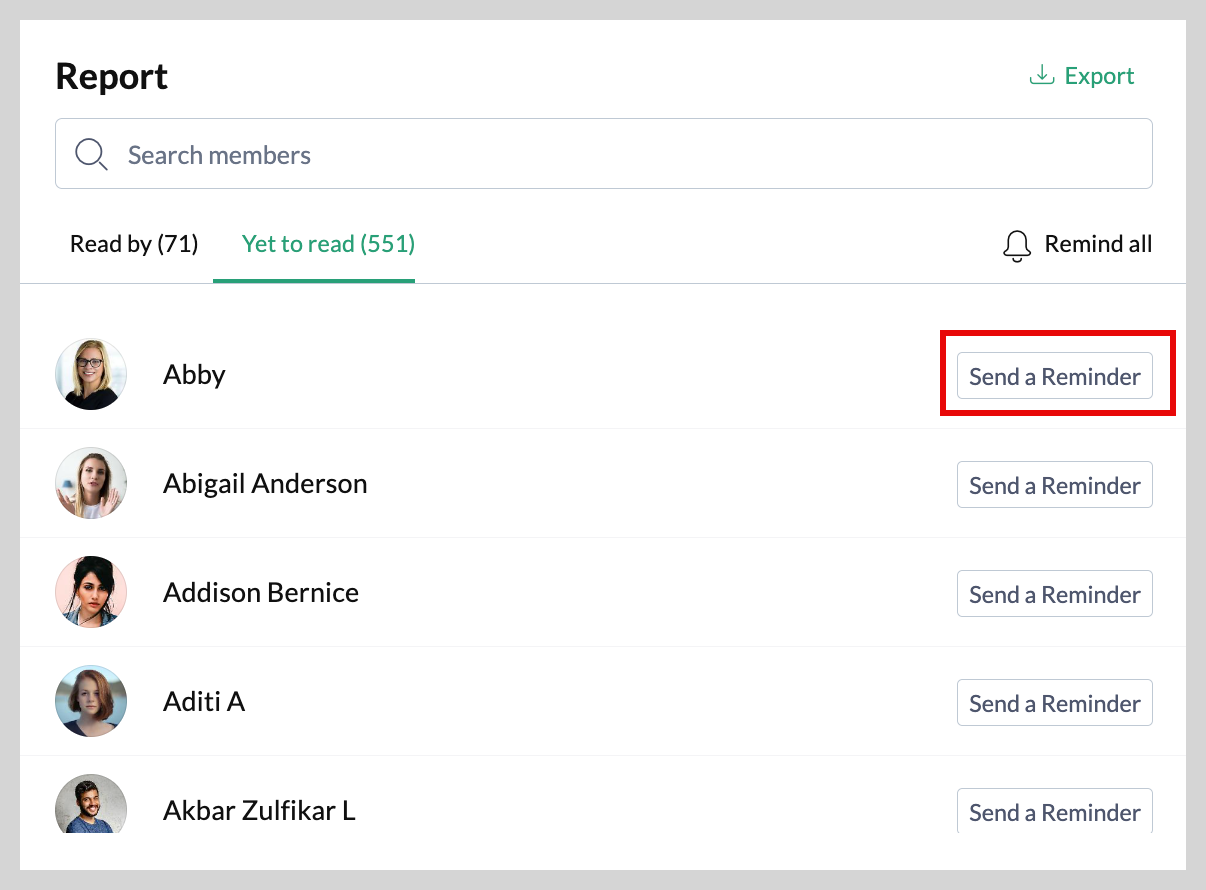This screenshot has height=890, width=1206.
Task: Click the search magnifier icon
Action: [x=91, y=154]
